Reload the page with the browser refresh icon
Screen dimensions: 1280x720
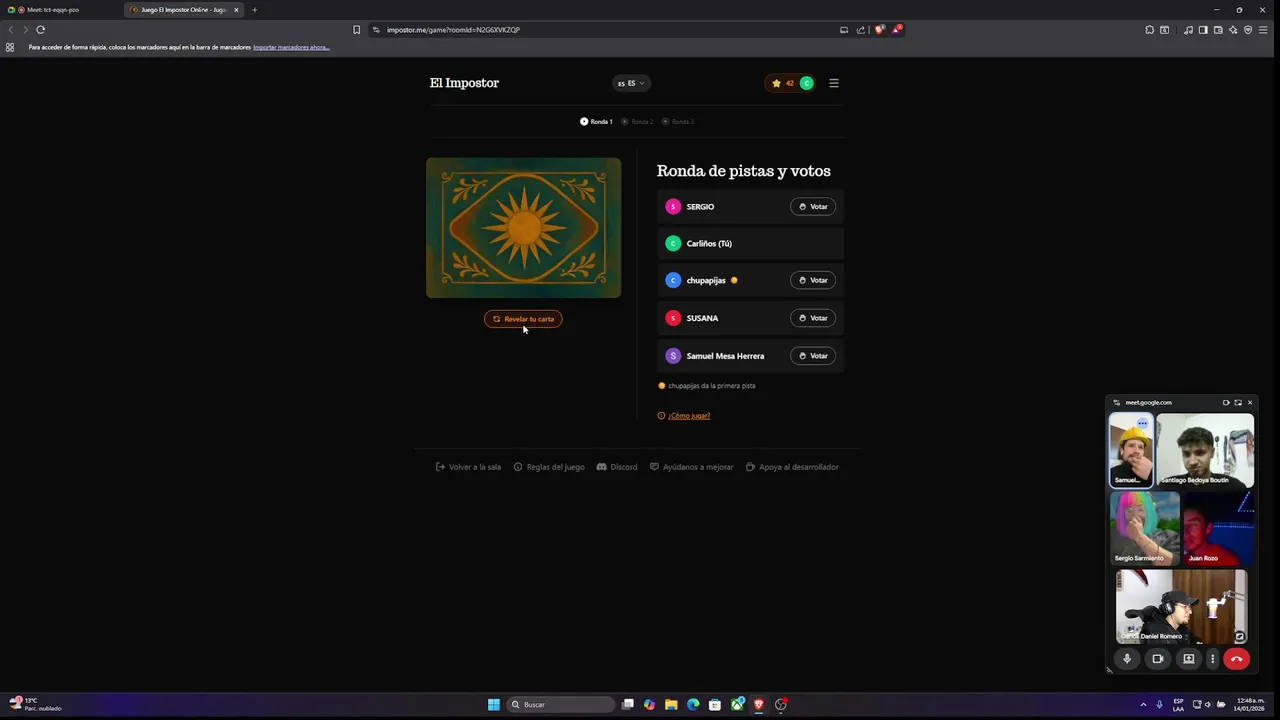pyautogui.click(x=40, y=30)
